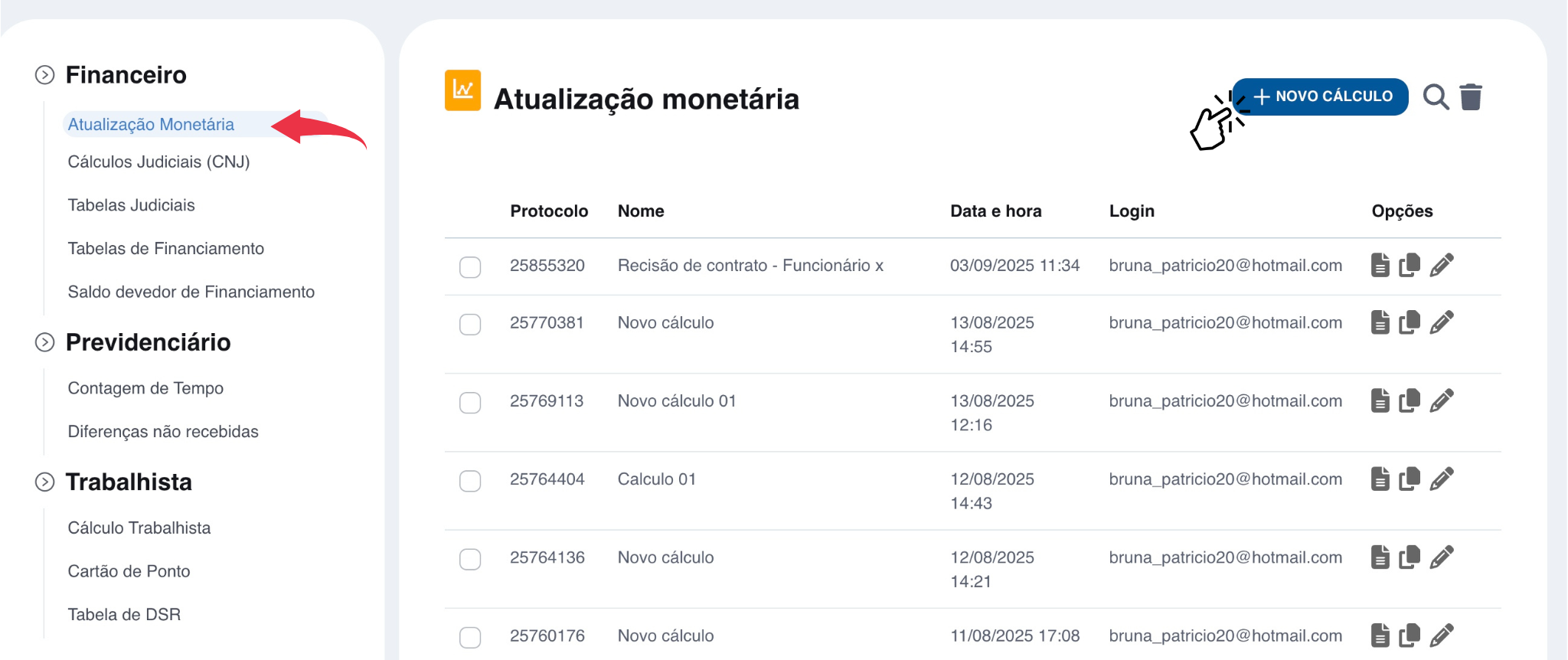
Task: Expand the Trabalhista section circle arrow
Action: pyautogui.click(x=45, y=482)
